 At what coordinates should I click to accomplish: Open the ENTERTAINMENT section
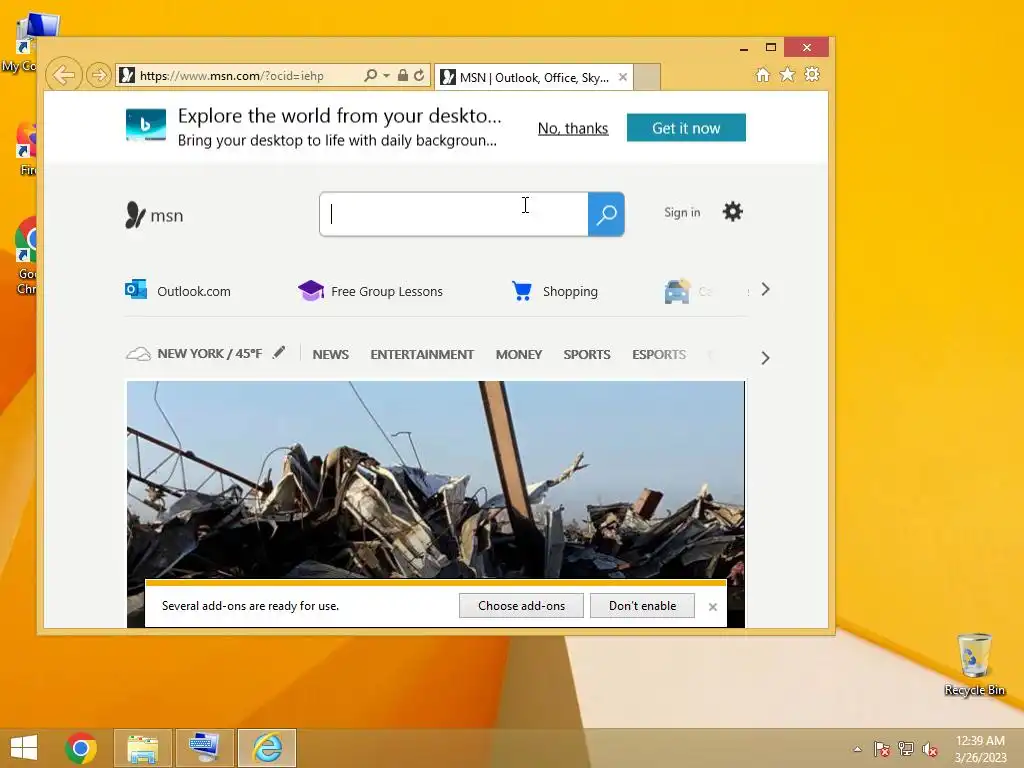(422, 354)
